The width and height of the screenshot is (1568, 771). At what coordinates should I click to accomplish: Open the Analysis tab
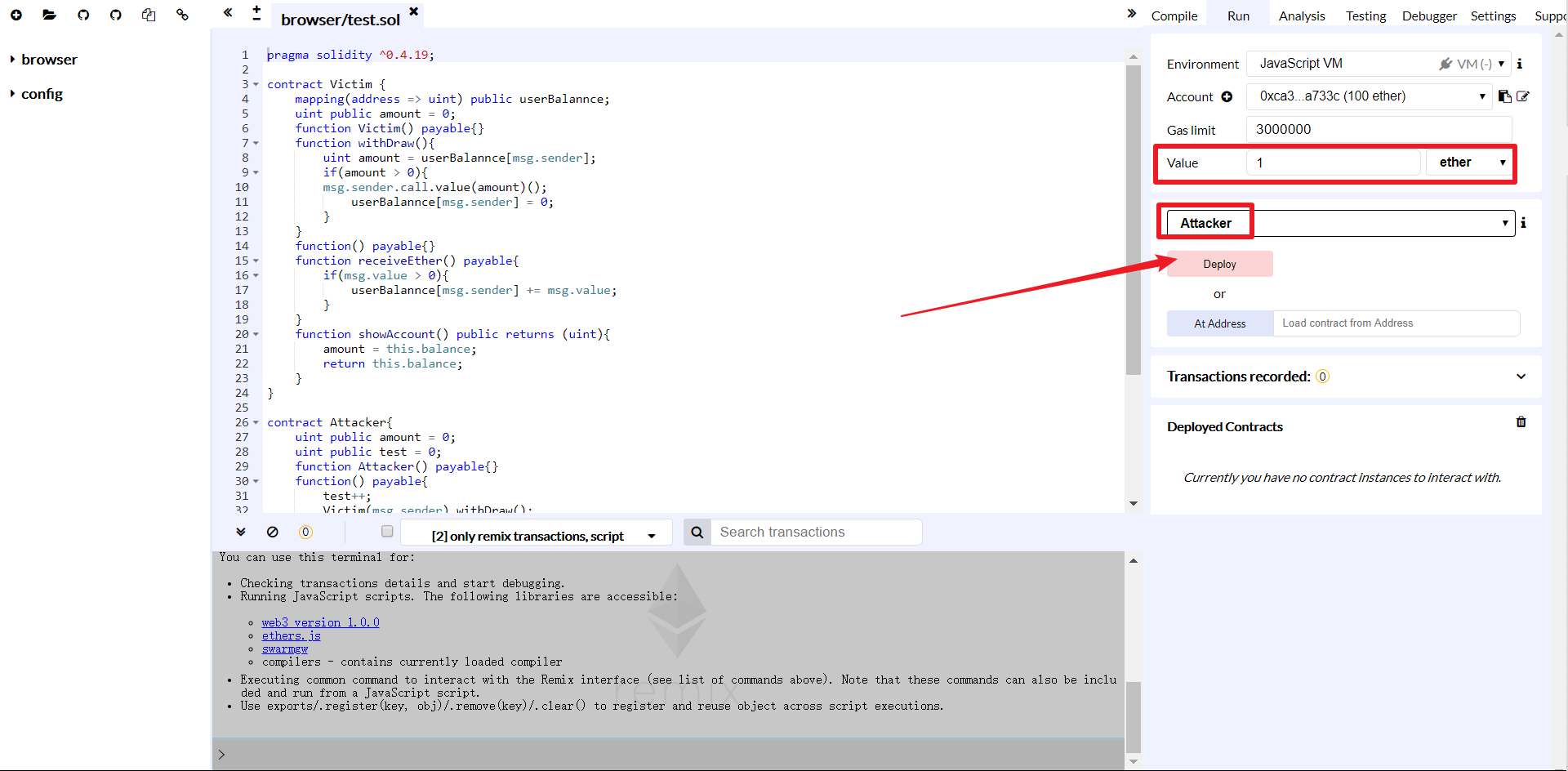1302,16
